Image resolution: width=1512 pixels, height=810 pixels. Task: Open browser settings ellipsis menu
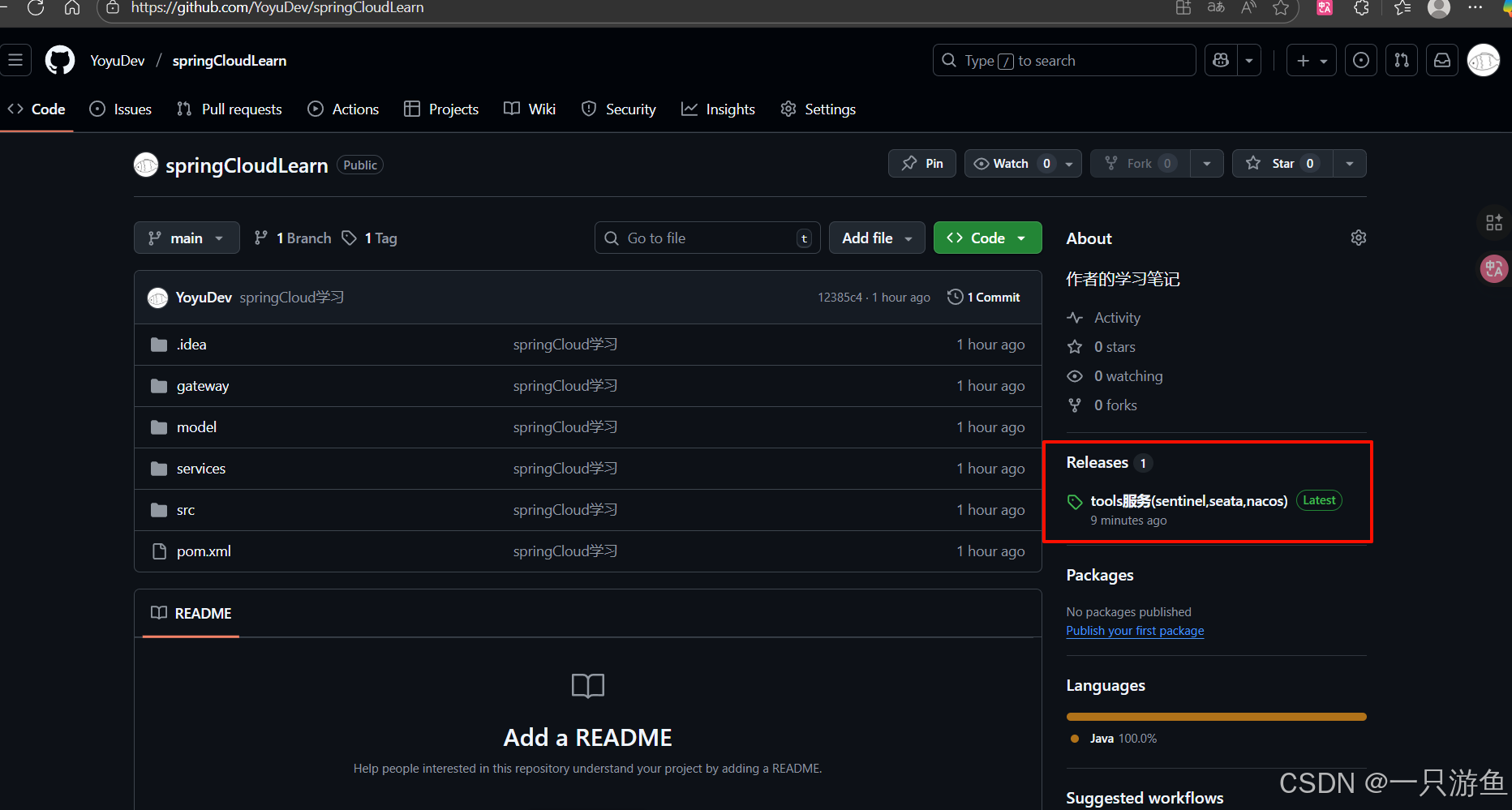[x=1475, y=8]
